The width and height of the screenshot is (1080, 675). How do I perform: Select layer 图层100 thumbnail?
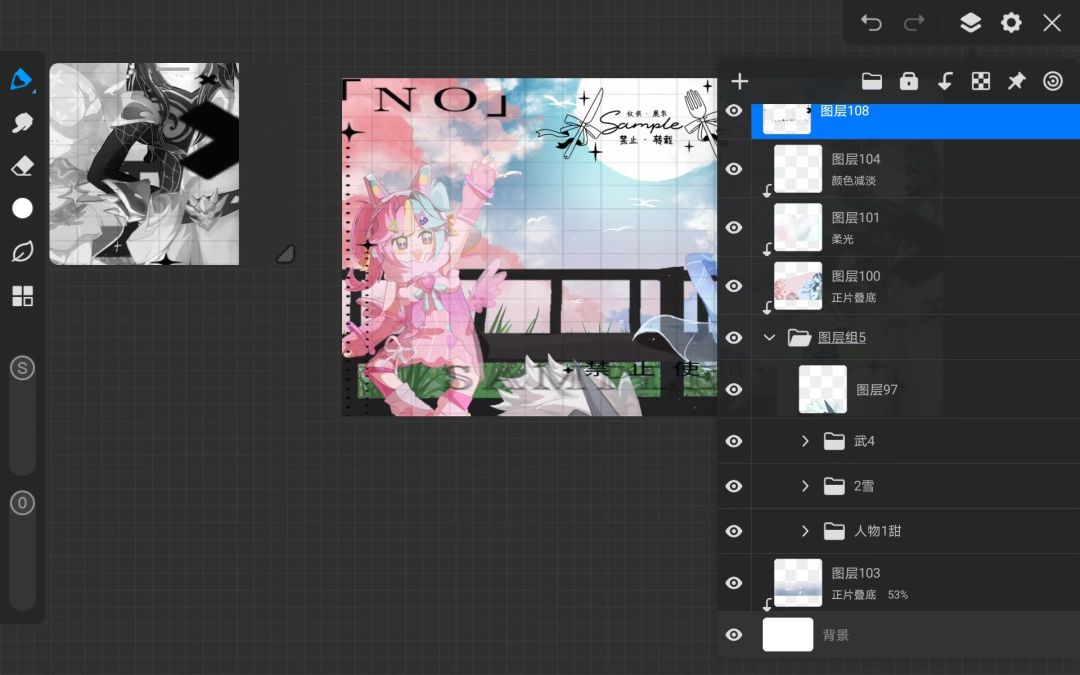pos(798,286)
